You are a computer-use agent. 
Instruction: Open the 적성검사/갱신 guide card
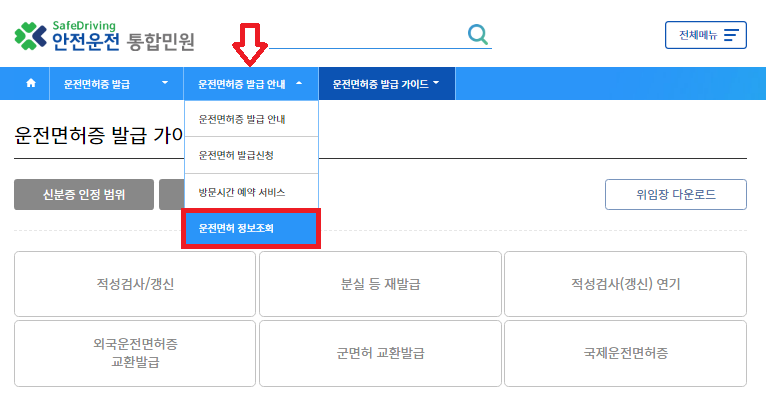[134, 284]
